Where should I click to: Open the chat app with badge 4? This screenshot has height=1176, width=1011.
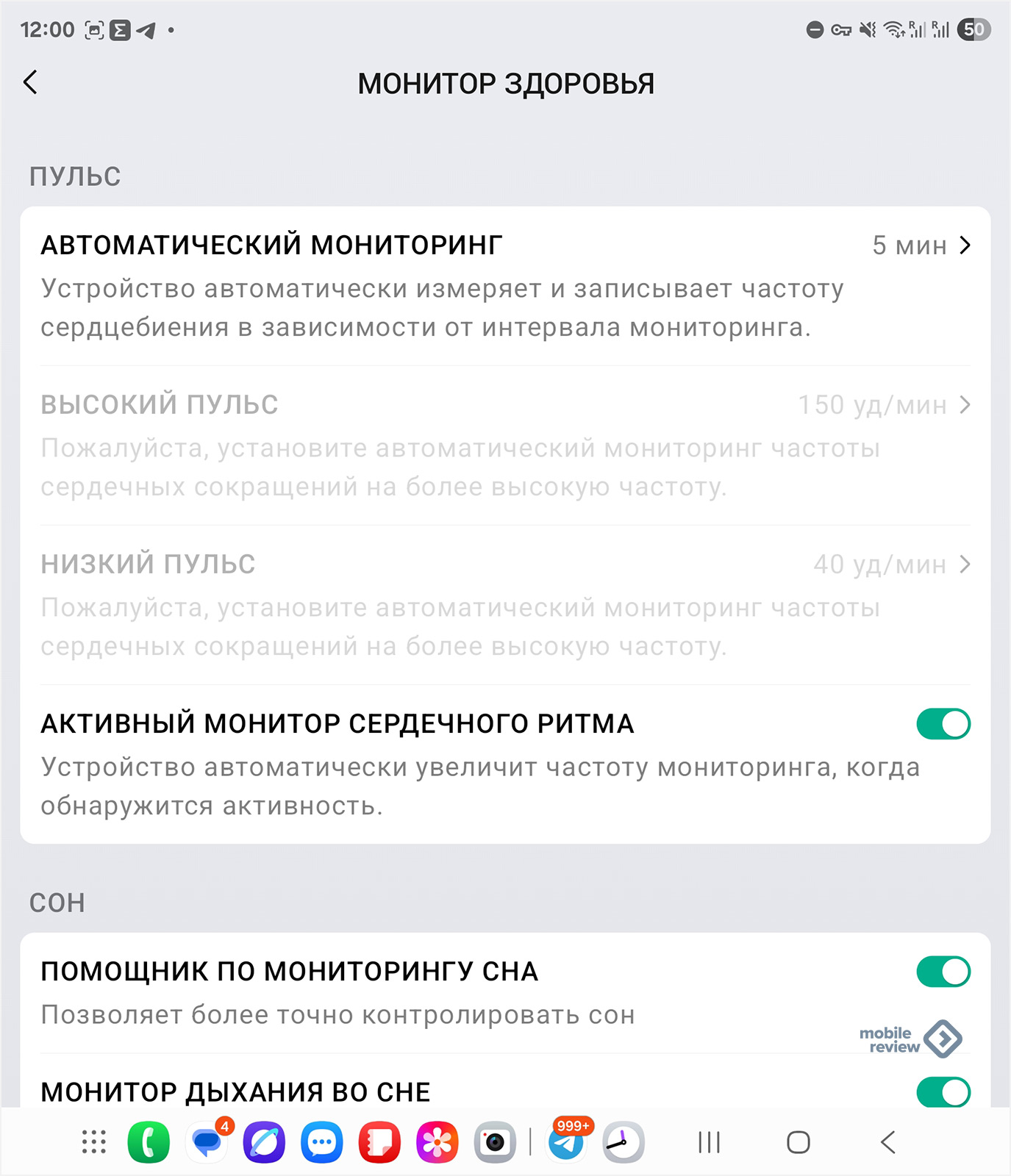[207, 1142]
